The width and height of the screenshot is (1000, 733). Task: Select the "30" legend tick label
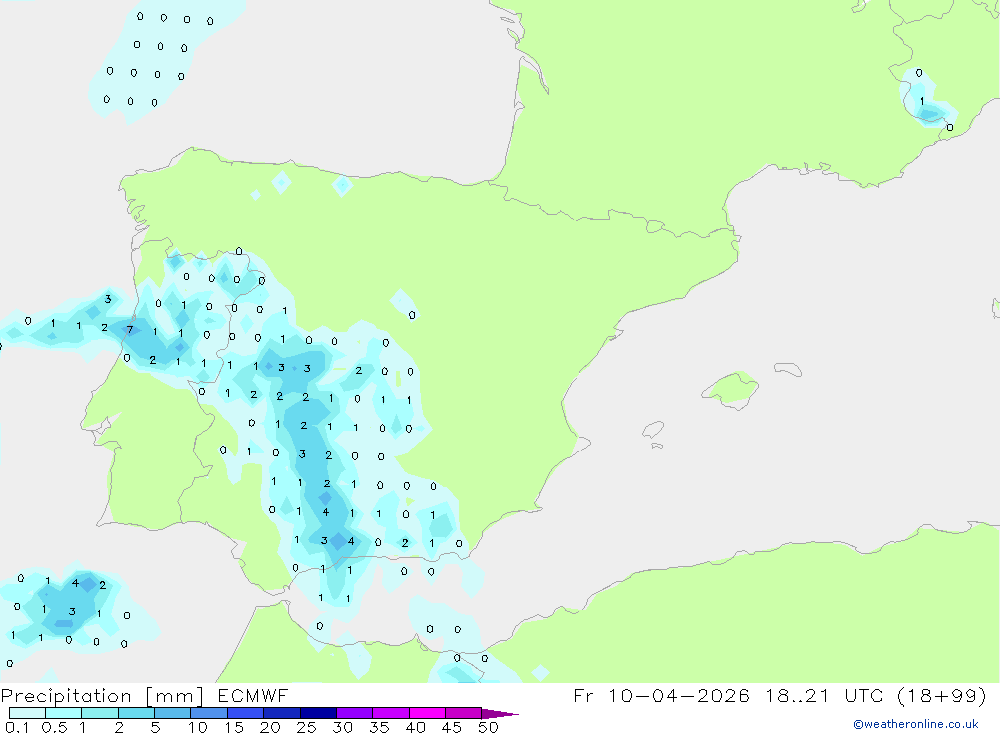click(x=343, y=727)
